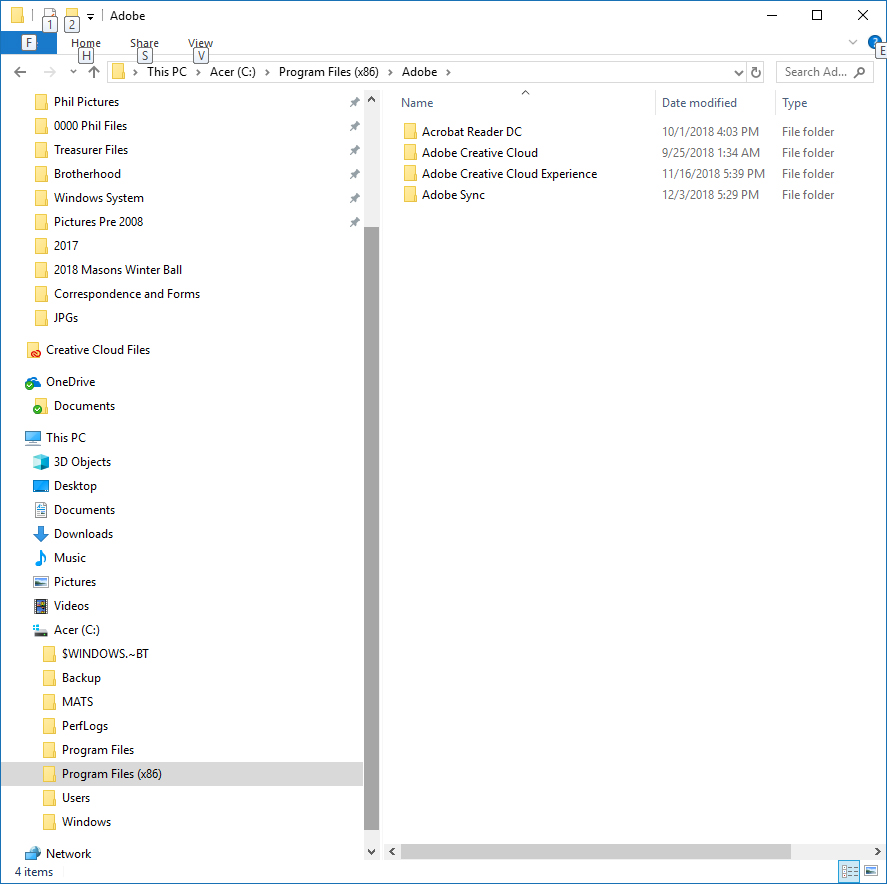Click navigation pane scroll down arrow

(x=372, y=852)
